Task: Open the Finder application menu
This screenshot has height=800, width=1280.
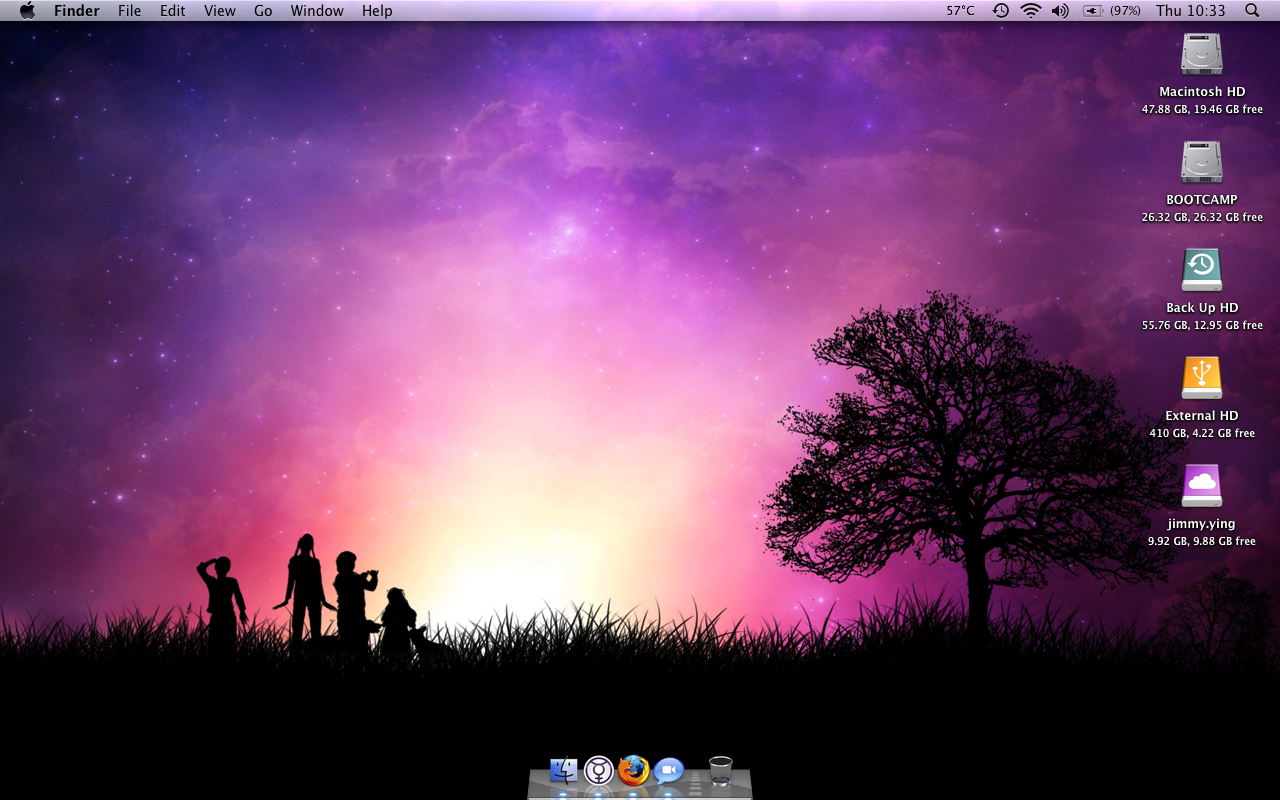Action: tap(77, 11)
